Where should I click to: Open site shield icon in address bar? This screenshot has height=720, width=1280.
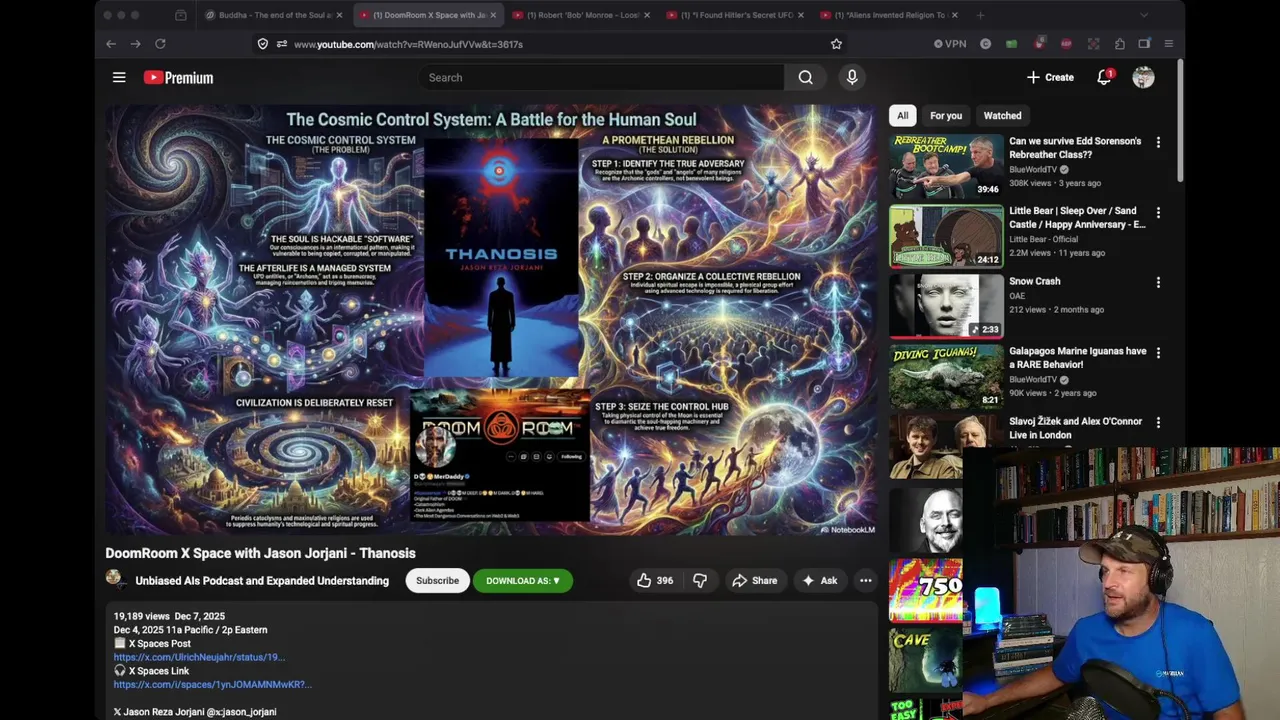[x=263, y=44]
